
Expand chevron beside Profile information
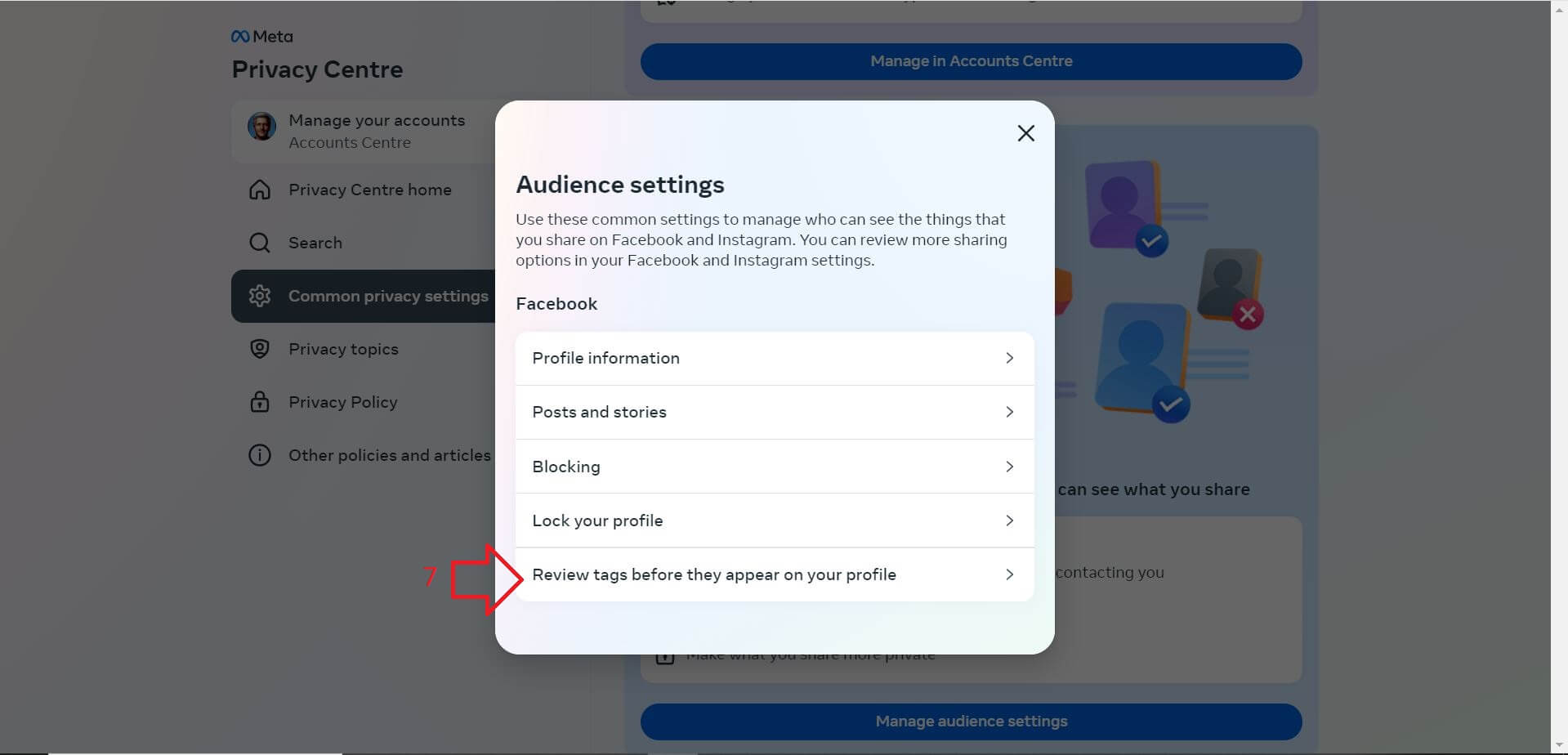(x=1010, y=358)
